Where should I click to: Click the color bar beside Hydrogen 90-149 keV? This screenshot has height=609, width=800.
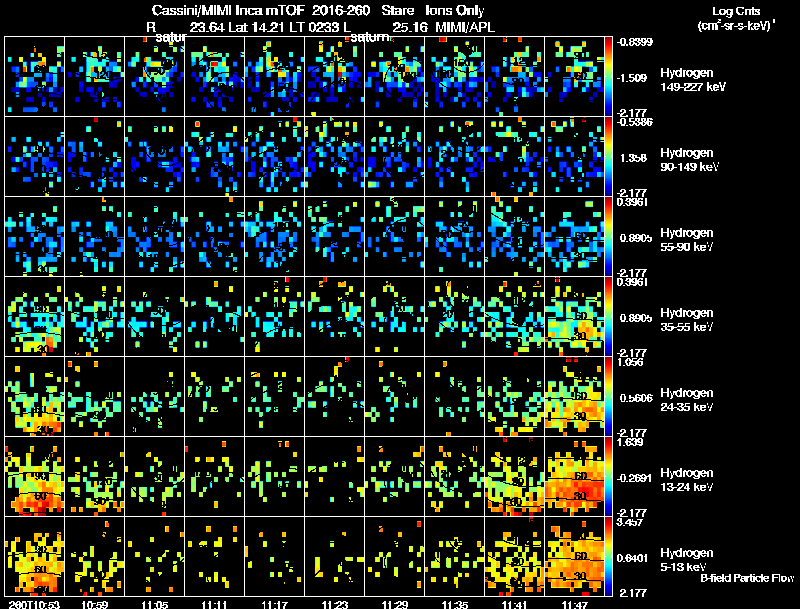coord(608,157)
